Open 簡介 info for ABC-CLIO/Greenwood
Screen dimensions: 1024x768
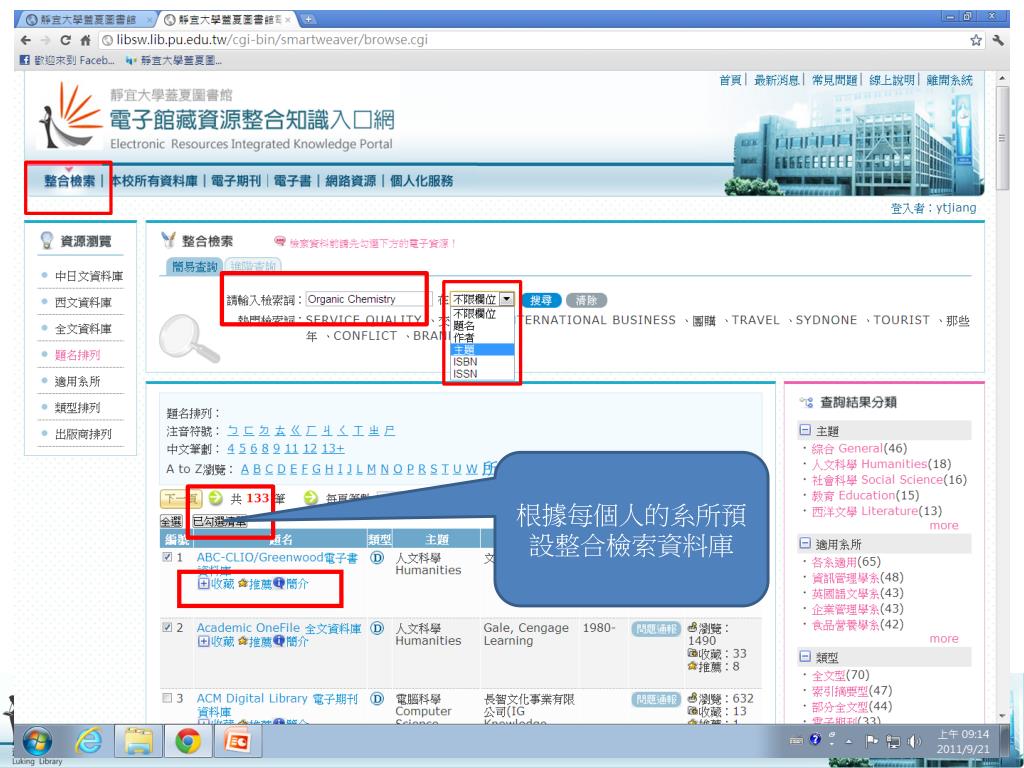tap(291, 584)
